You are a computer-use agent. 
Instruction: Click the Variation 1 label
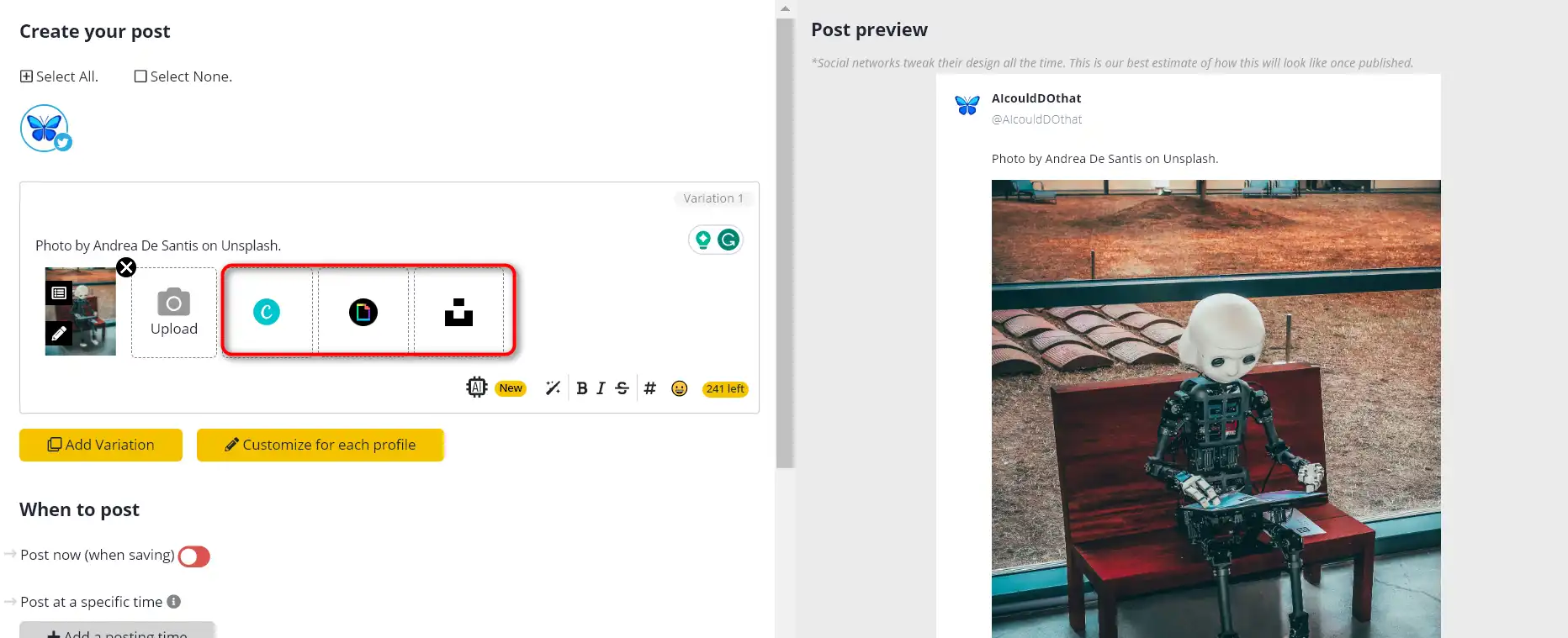(713, 198)
